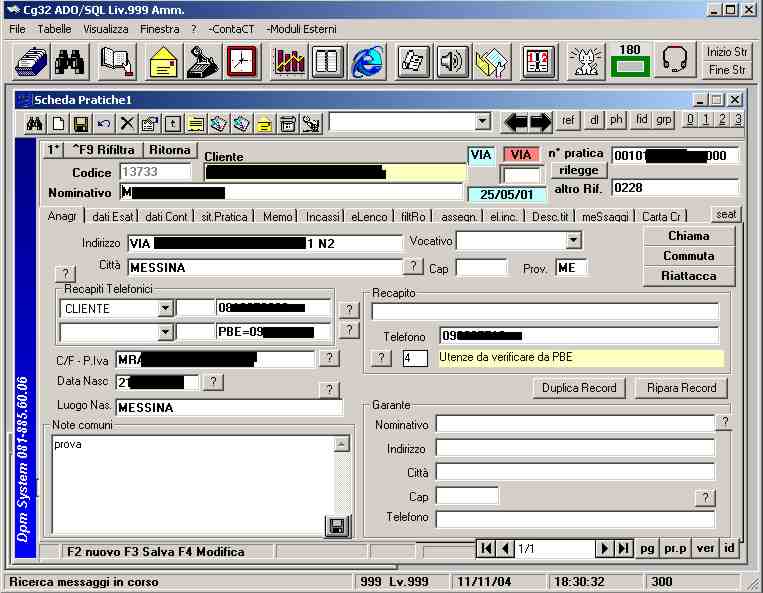Screen dimensions: 763x593
Task: Click the speaker audio icon
Action: [x=452, y=61]
